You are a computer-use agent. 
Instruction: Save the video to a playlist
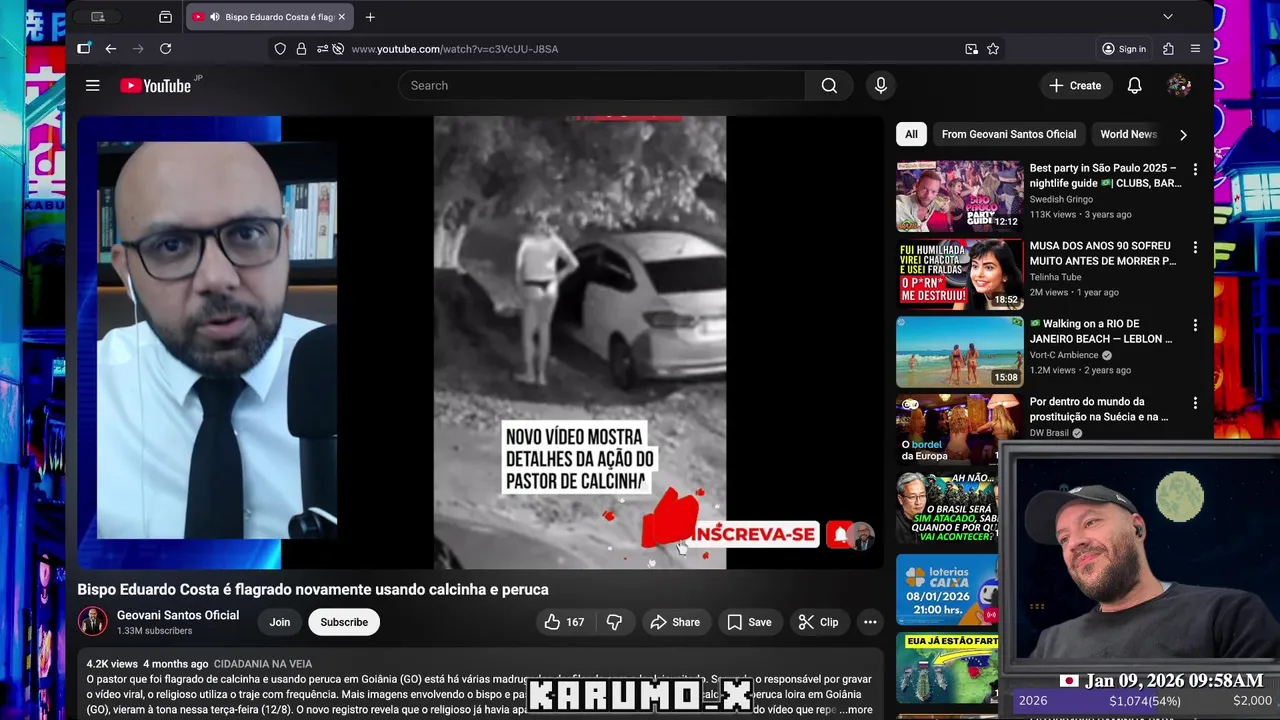point(749,622)
